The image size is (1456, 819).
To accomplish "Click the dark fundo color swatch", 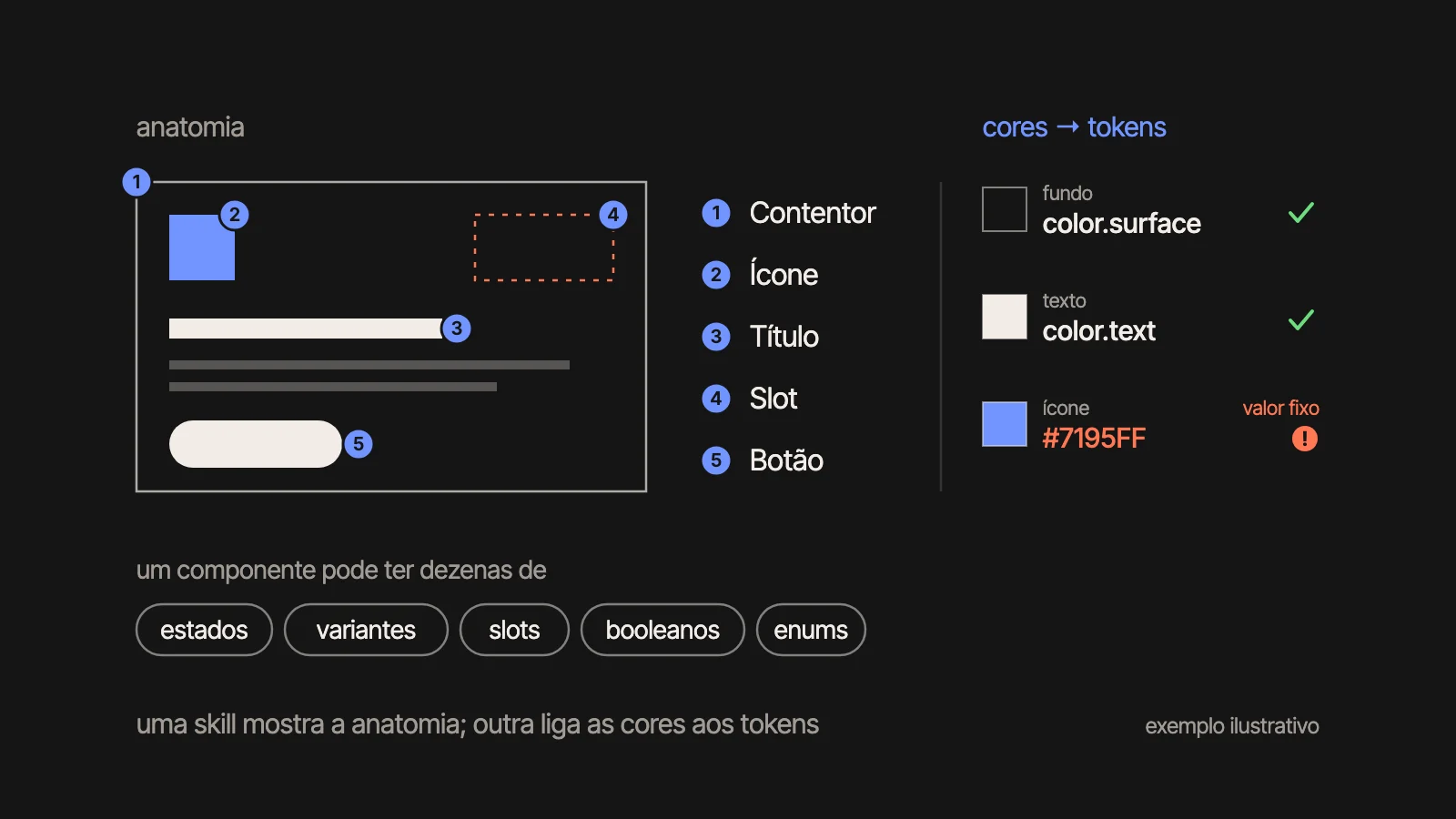I will (x=1005, y=209).
